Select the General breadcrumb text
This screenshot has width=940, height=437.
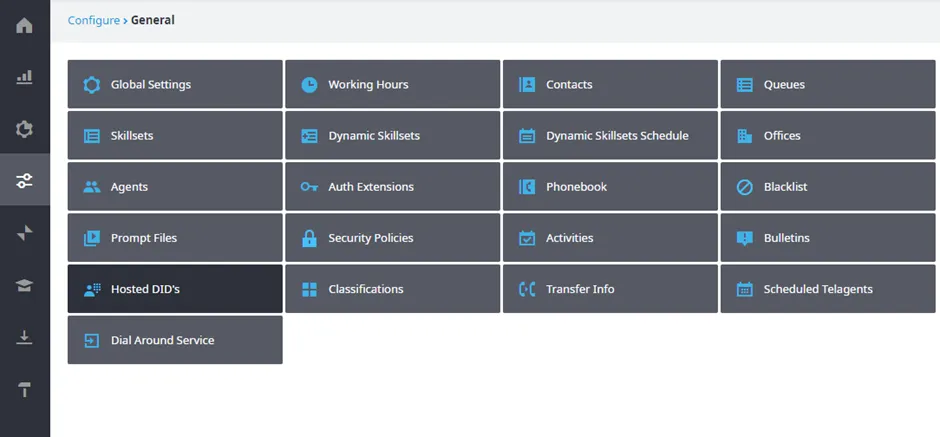point(153,20)
